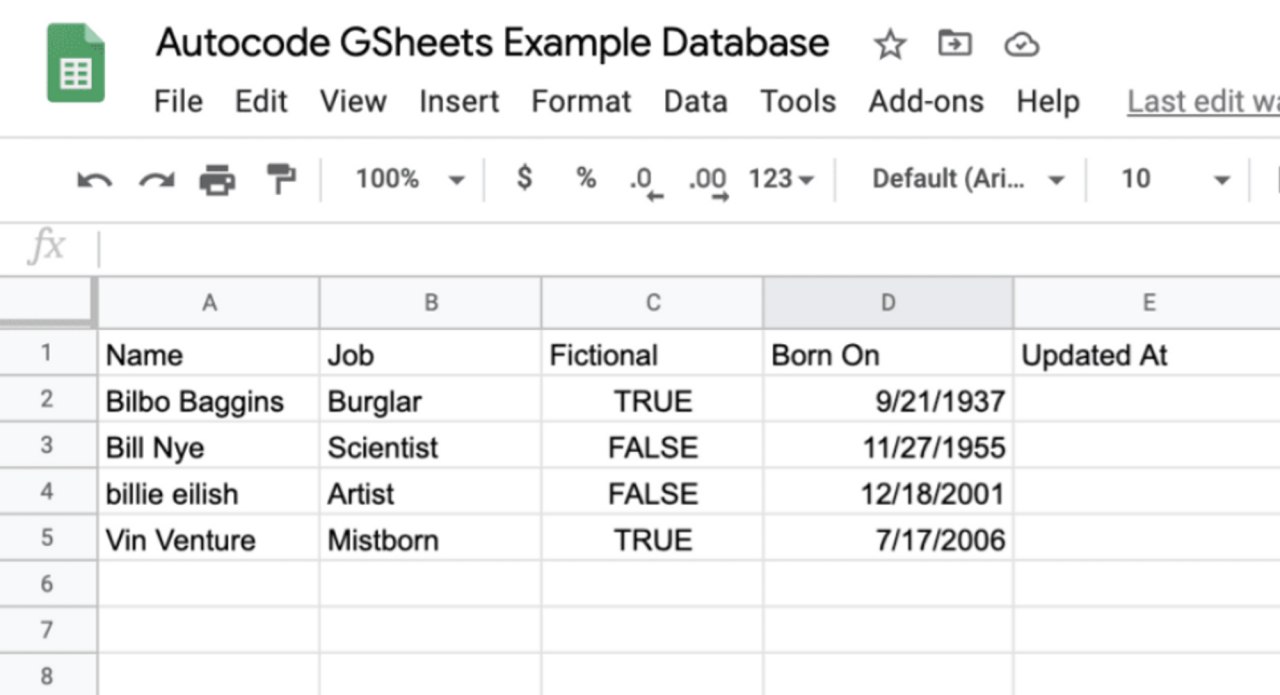Select the Updated At header cell
The height and width of the screenshot is (695, 1280).
[1147, 354]
